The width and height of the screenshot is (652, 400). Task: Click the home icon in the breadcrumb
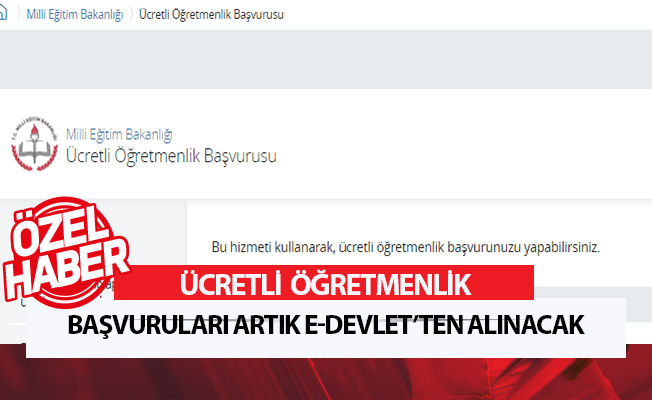click(6, 14)
